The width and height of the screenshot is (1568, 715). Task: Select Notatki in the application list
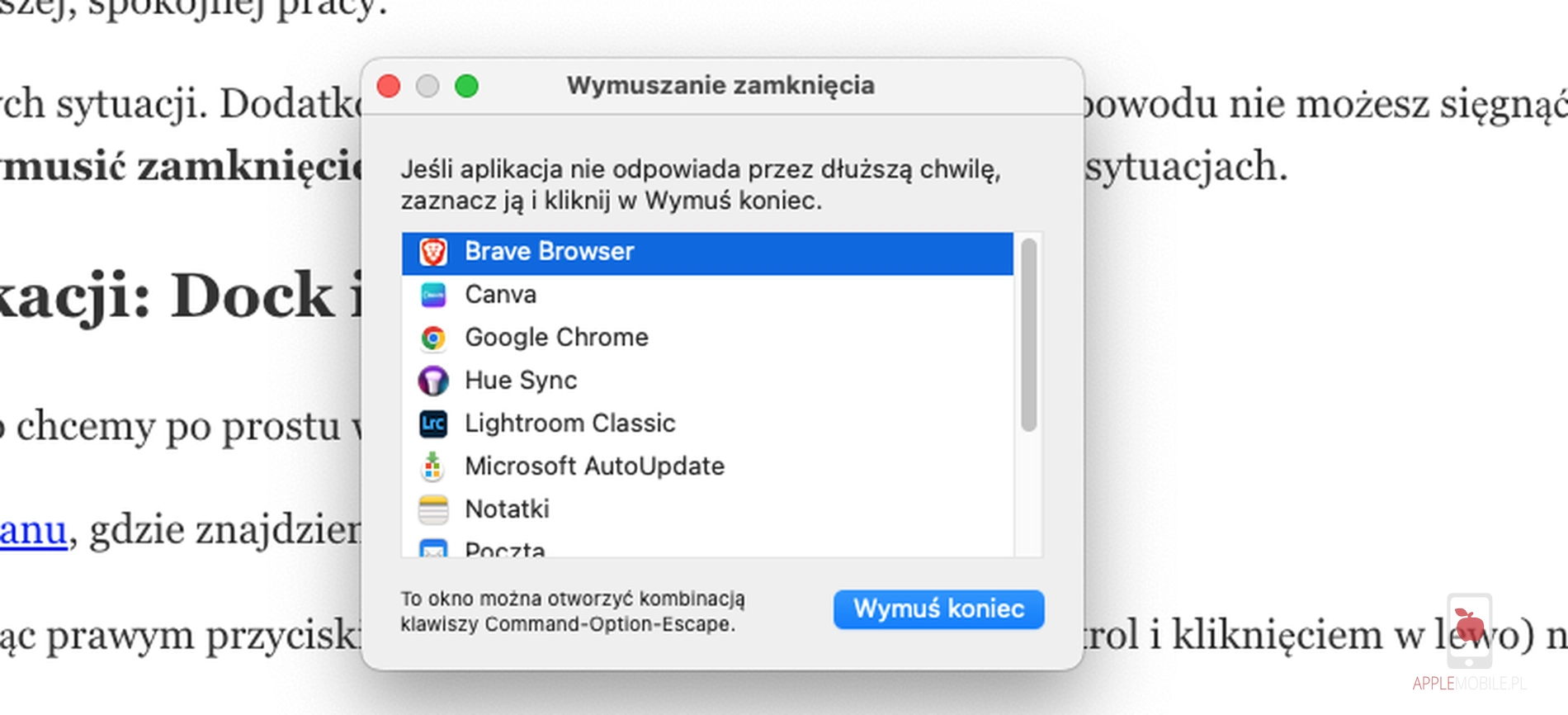pos(507,509)
